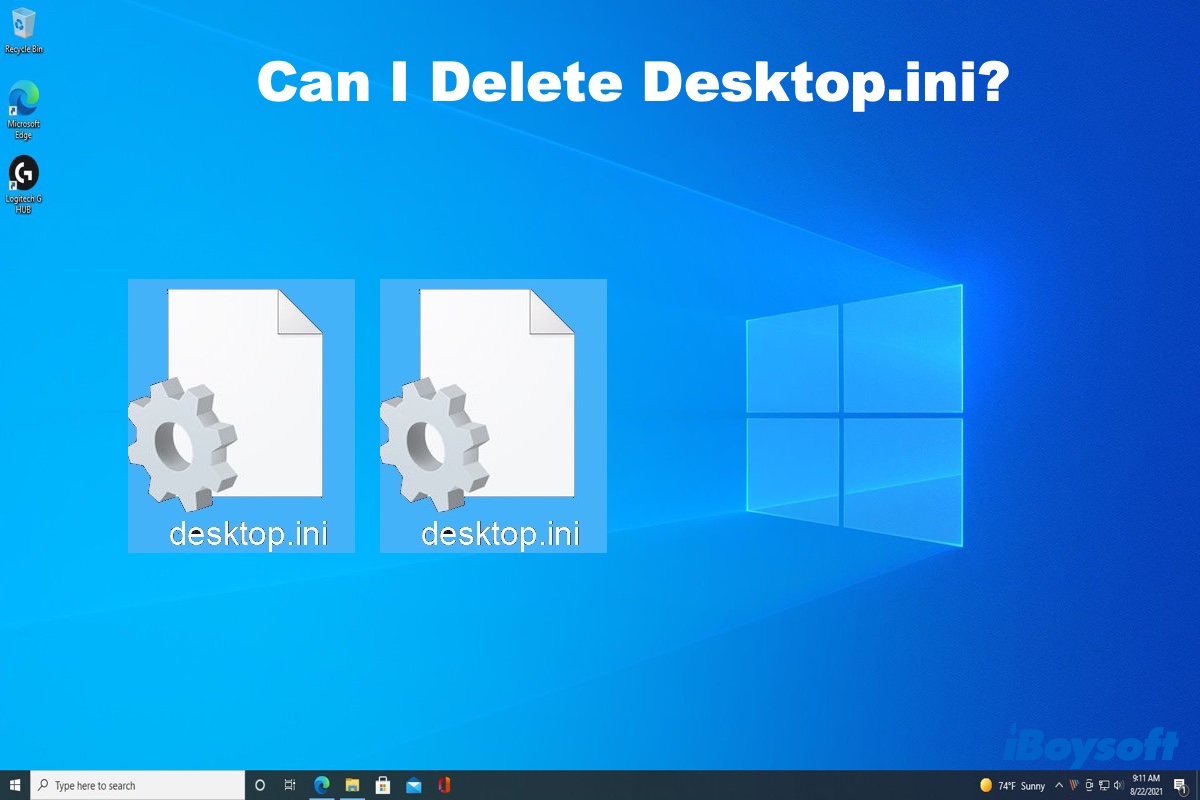Open the Mail app from the taskbar
Viewport: 1200px width, 800px height.
pyautogui.click(x=413, y=785)
